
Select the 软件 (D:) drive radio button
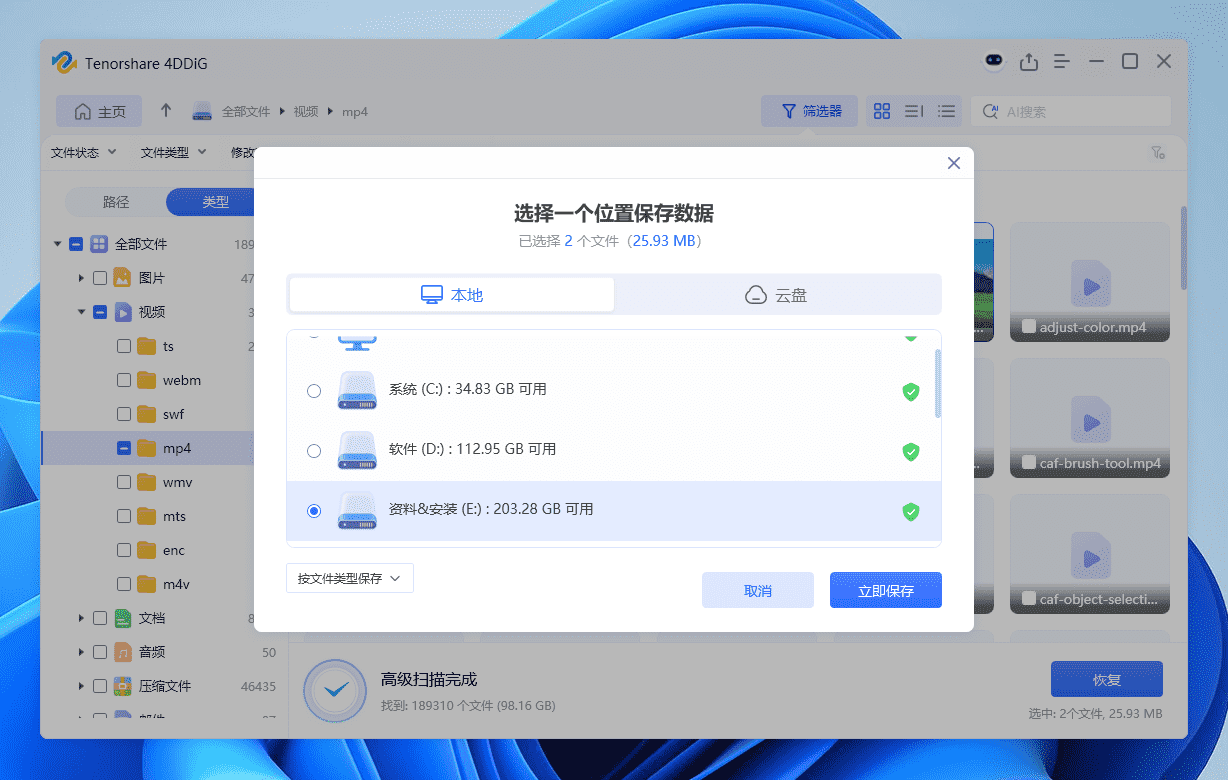[x=314, y=451]
